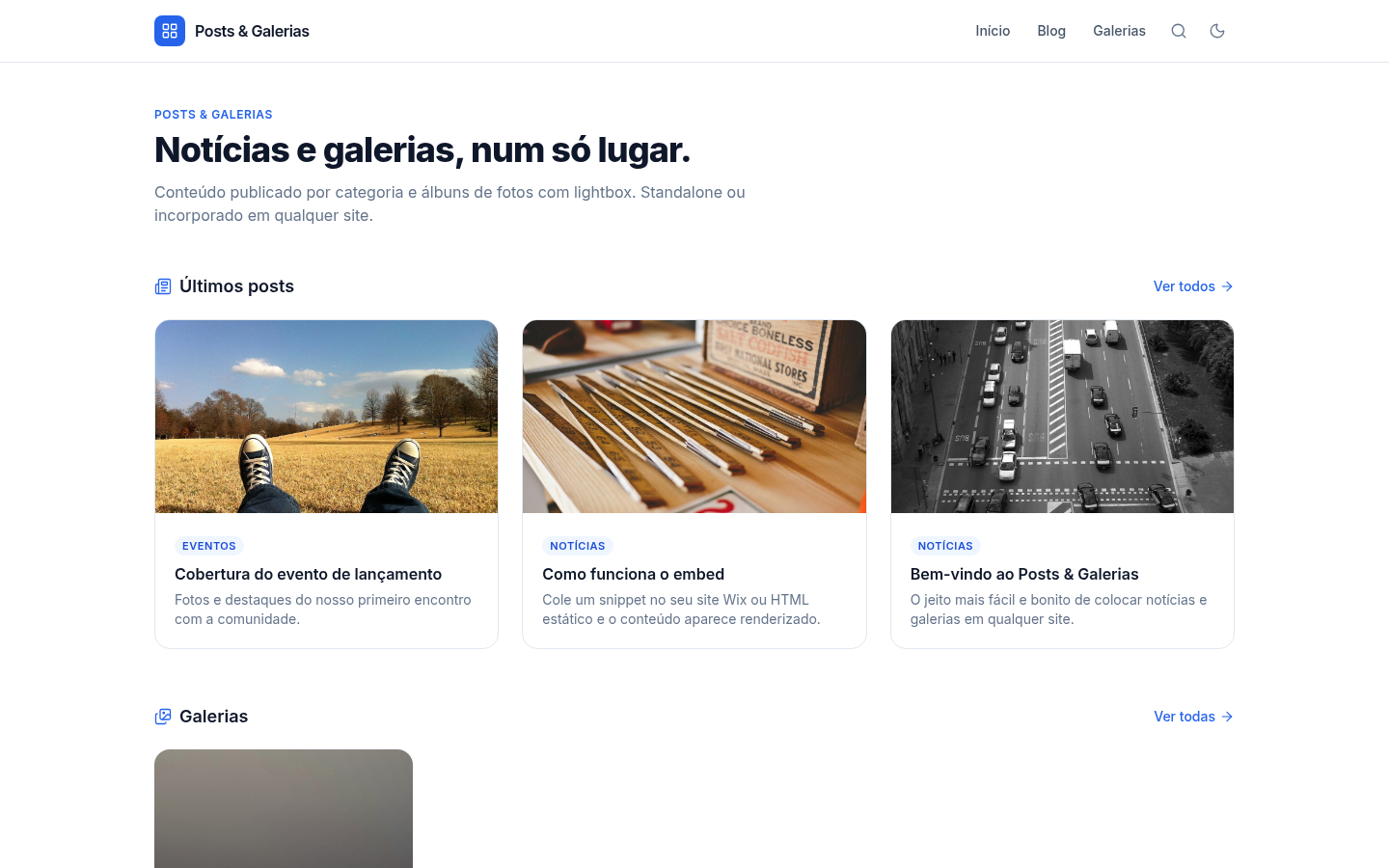Open the partially visible gallery thumbnail
1389x868 pixels.
(284, 808)
